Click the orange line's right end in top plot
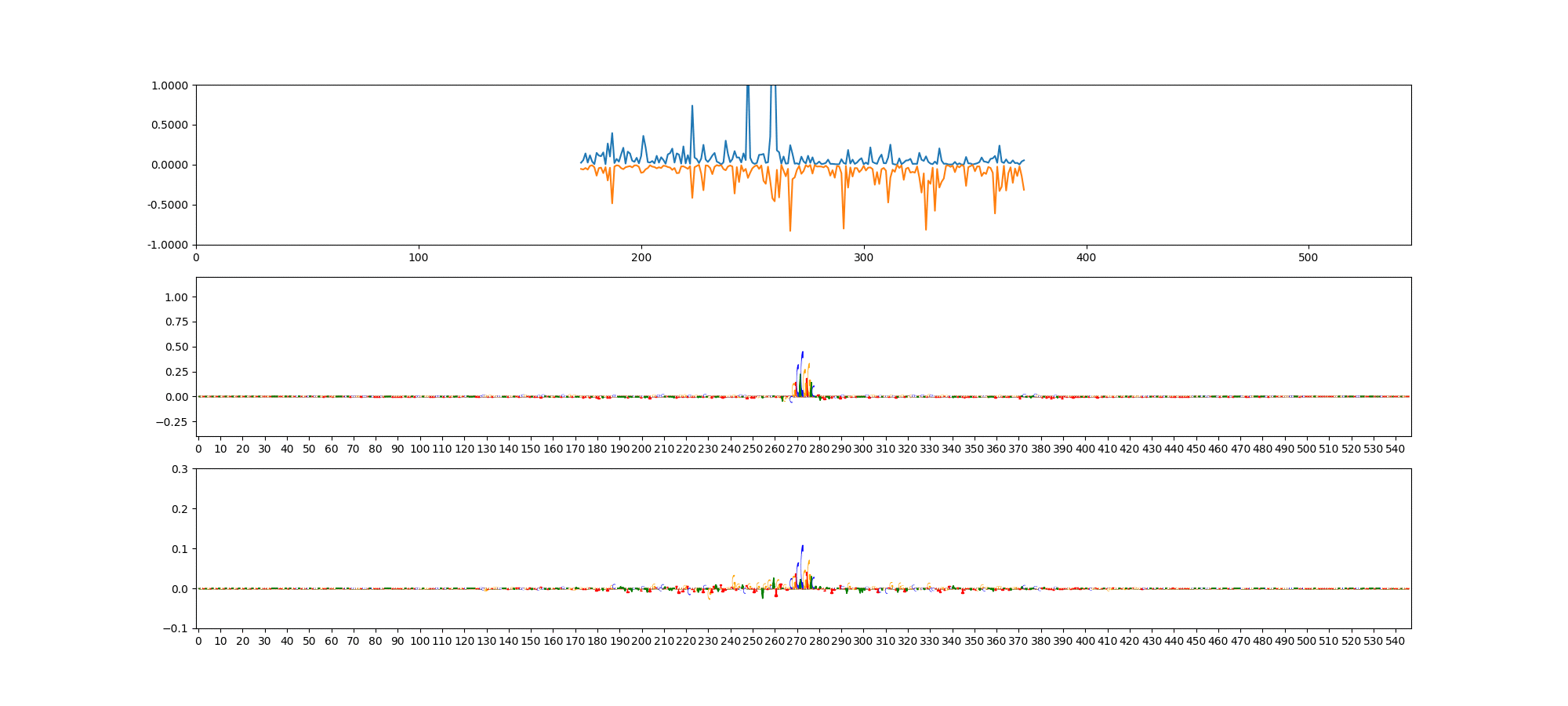 coord(1023,189)
